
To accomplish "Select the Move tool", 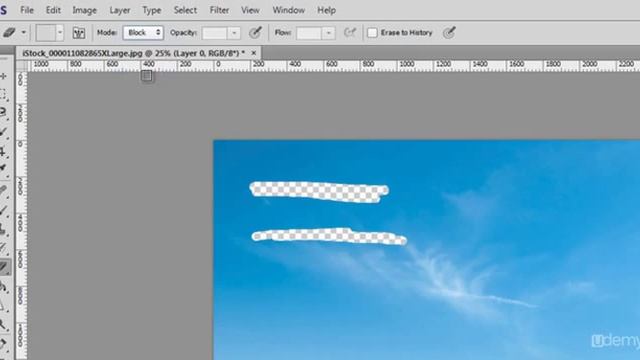I will [4, 76].
